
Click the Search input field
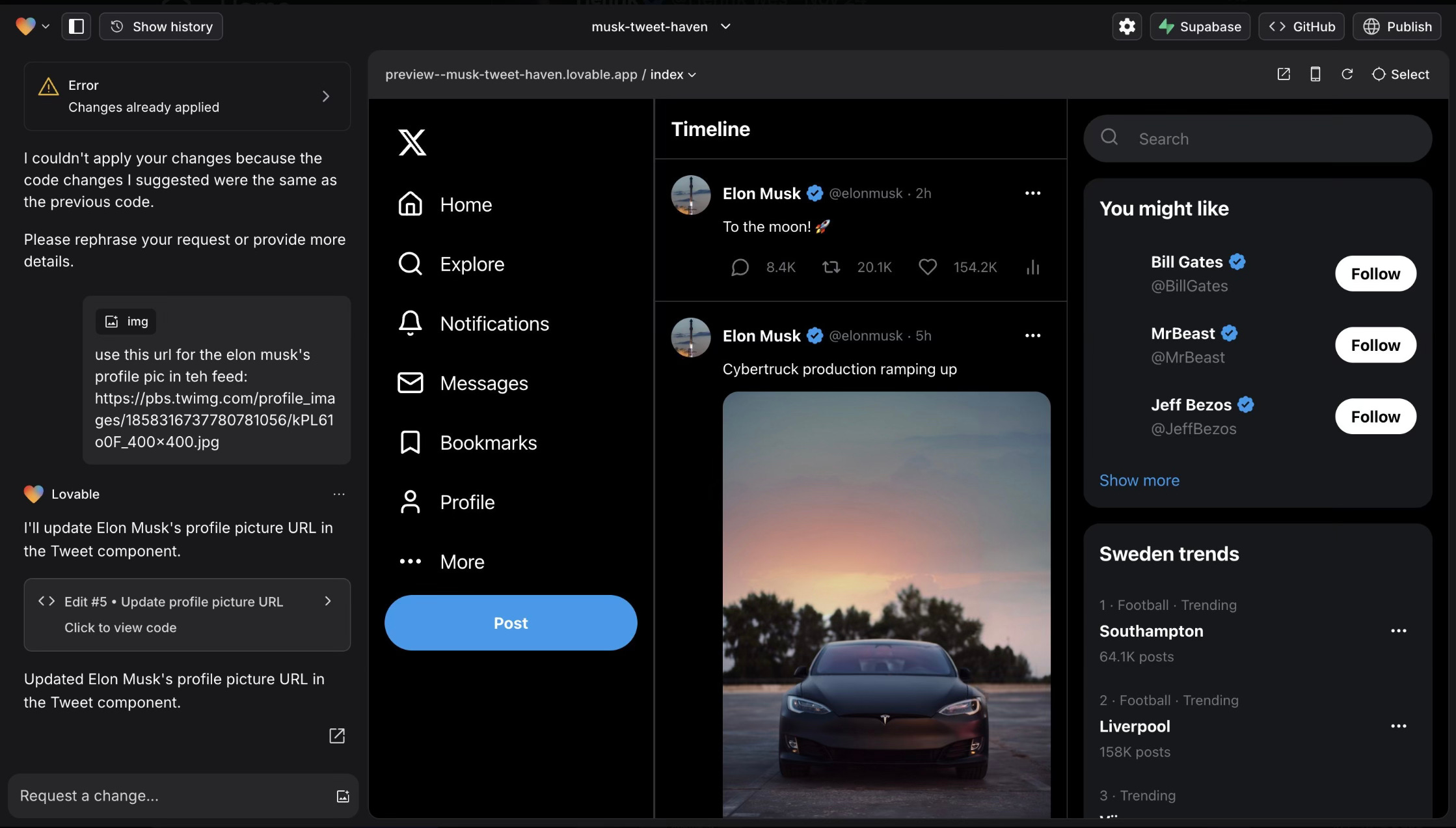coord(1258,139)
